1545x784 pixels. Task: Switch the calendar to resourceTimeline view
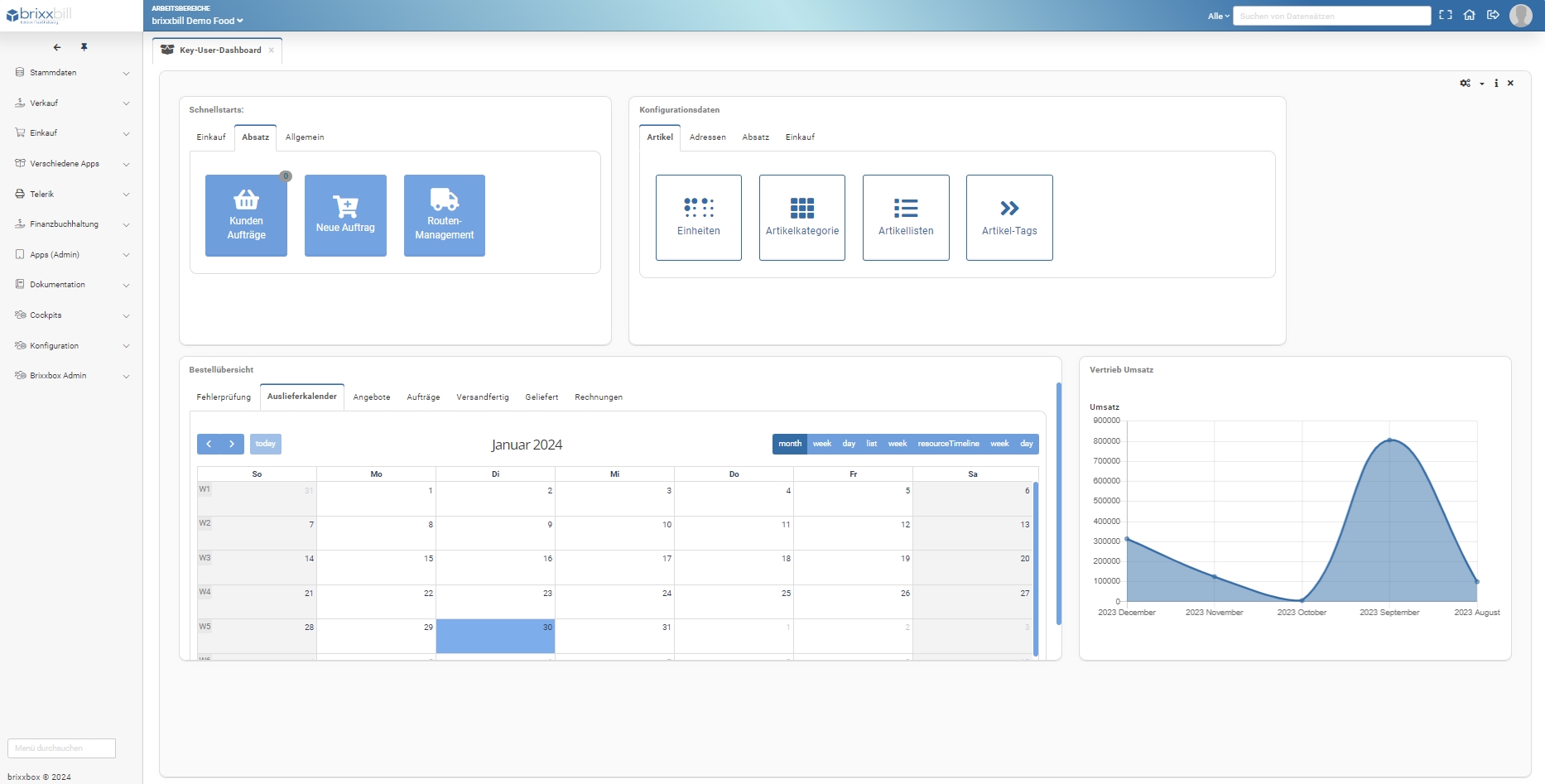(x=948, y=444)
